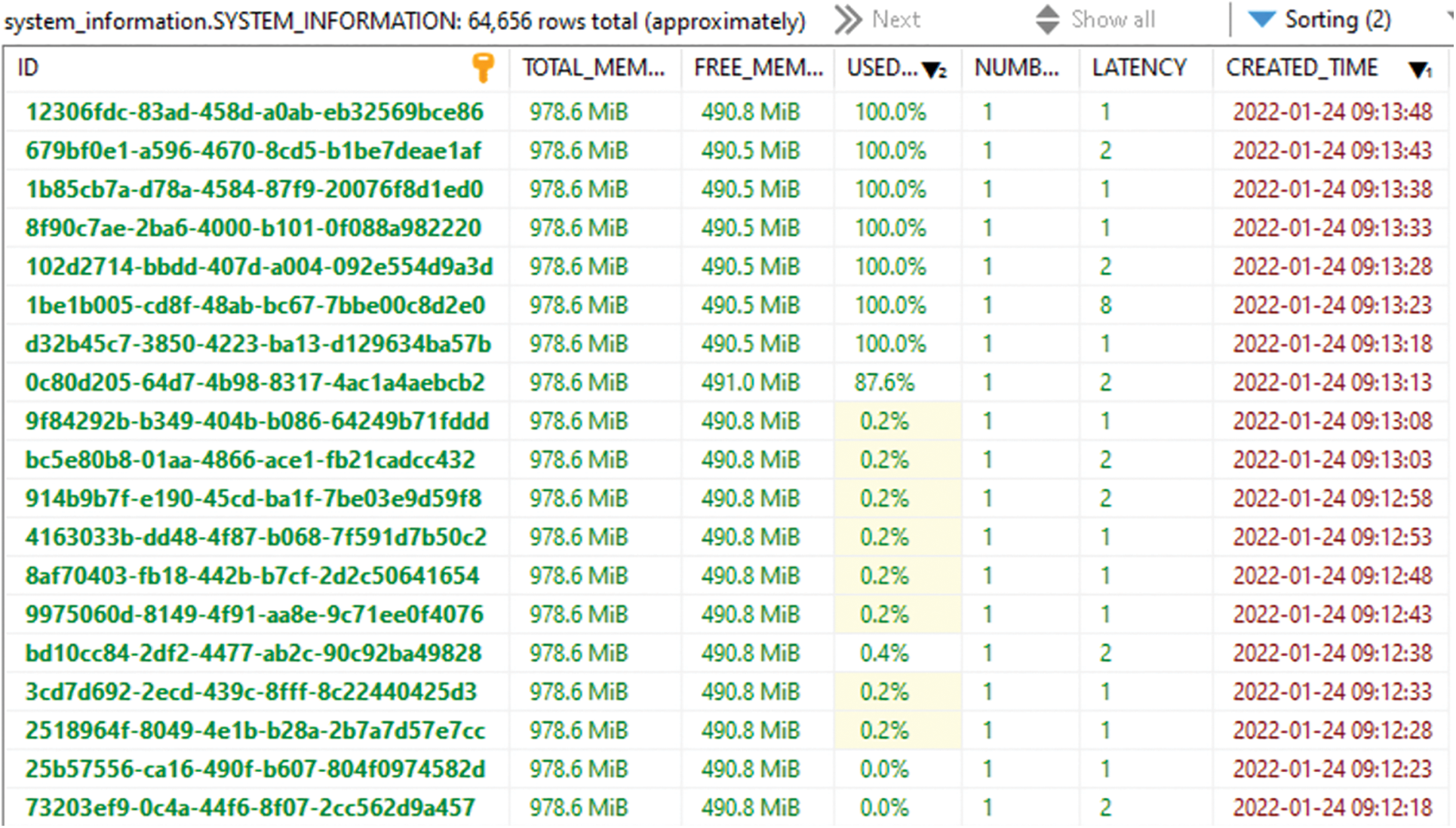Select latency cell with value 8
1456x828 pixels.
point(1105,305)
